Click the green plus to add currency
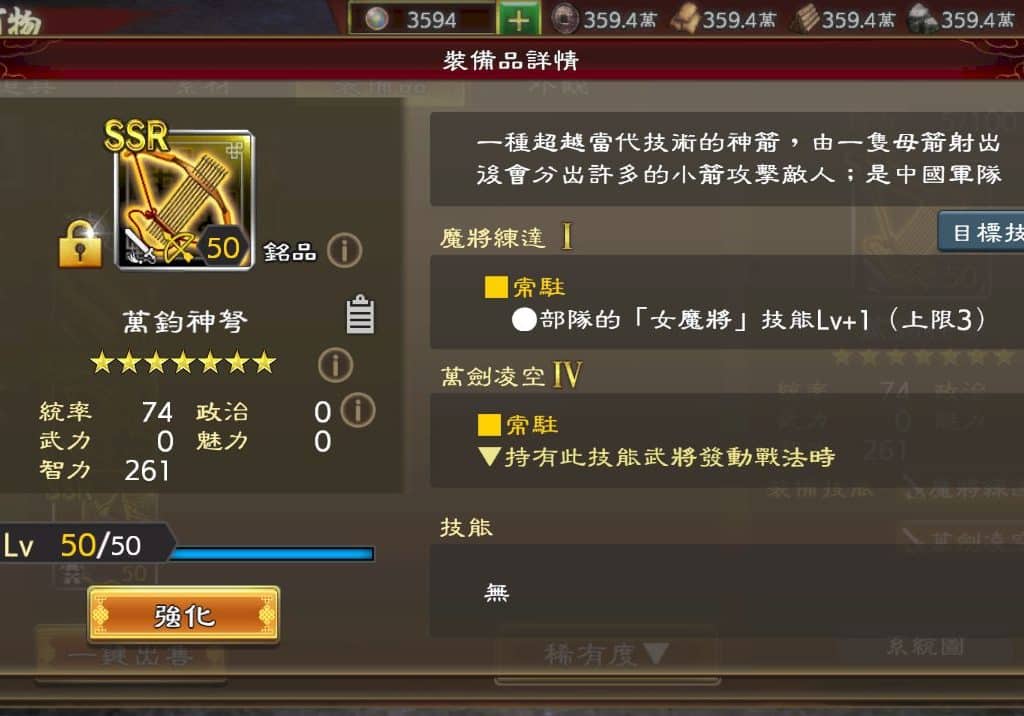 click(519, 20)
